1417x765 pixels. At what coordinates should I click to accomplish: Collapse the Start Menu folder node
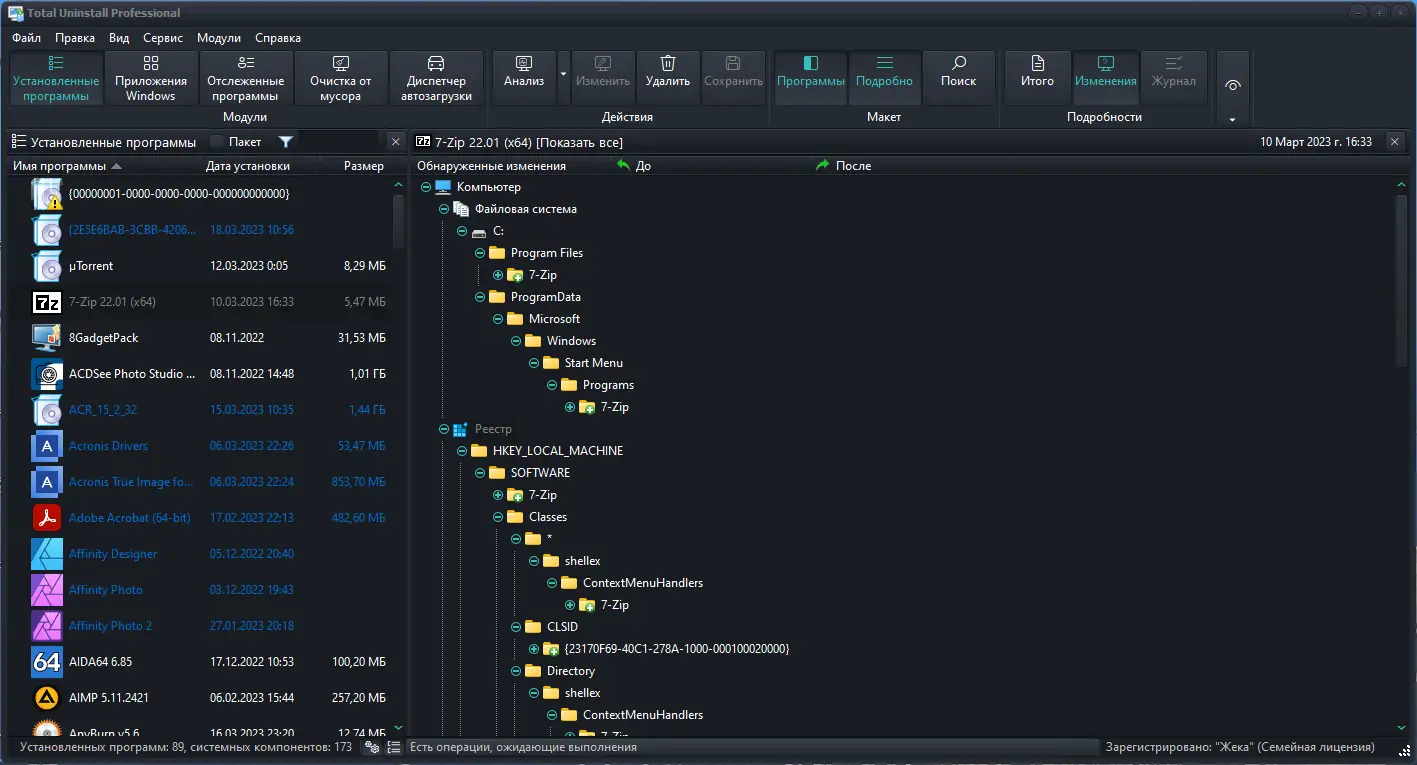pyautogui.click(x=534, y=363)
